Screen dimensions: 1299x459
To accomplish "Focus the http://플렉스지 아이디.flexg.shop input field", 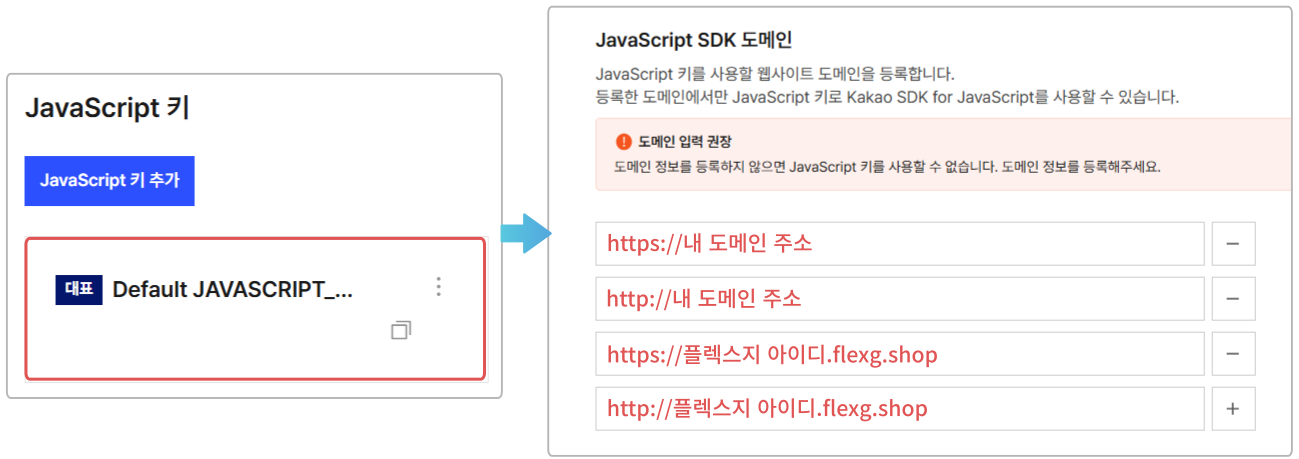I will [900, 409].
